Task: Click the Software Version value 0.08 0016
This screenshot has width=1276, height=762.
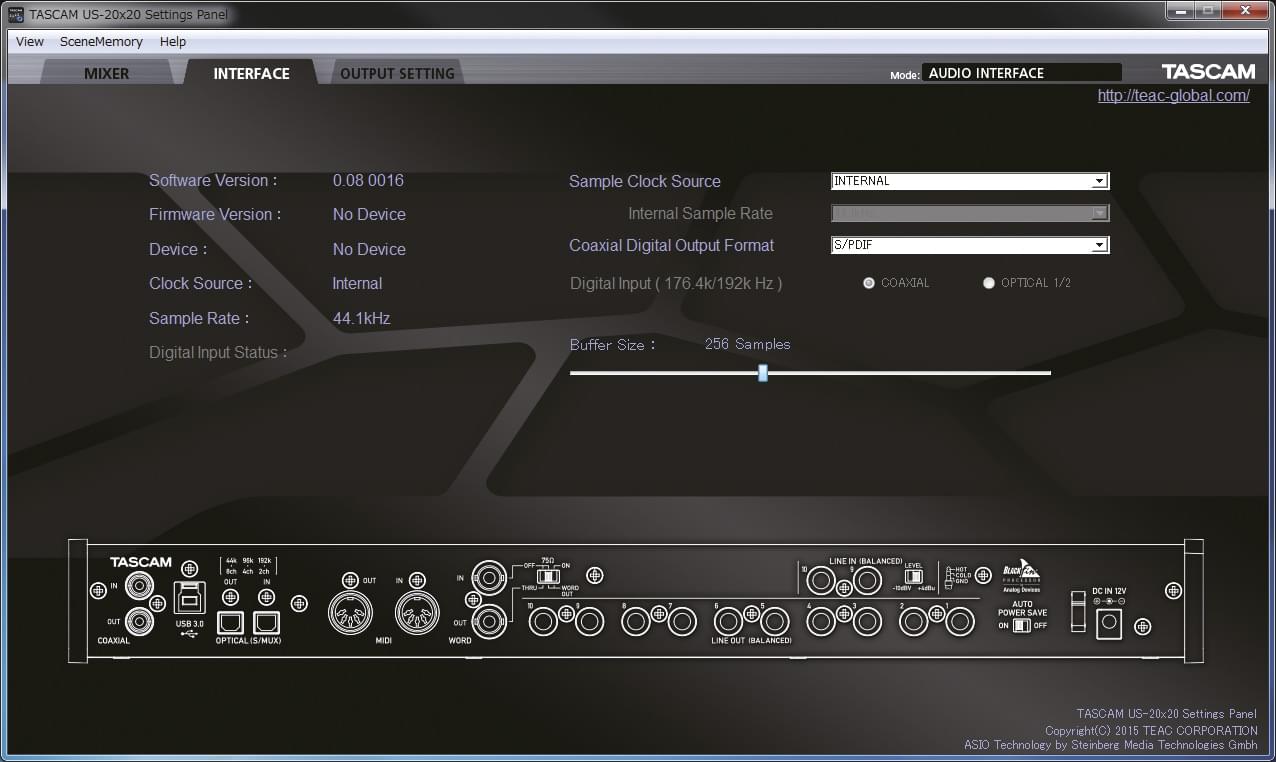Action: pyautogui.click(x=368, y=181)
